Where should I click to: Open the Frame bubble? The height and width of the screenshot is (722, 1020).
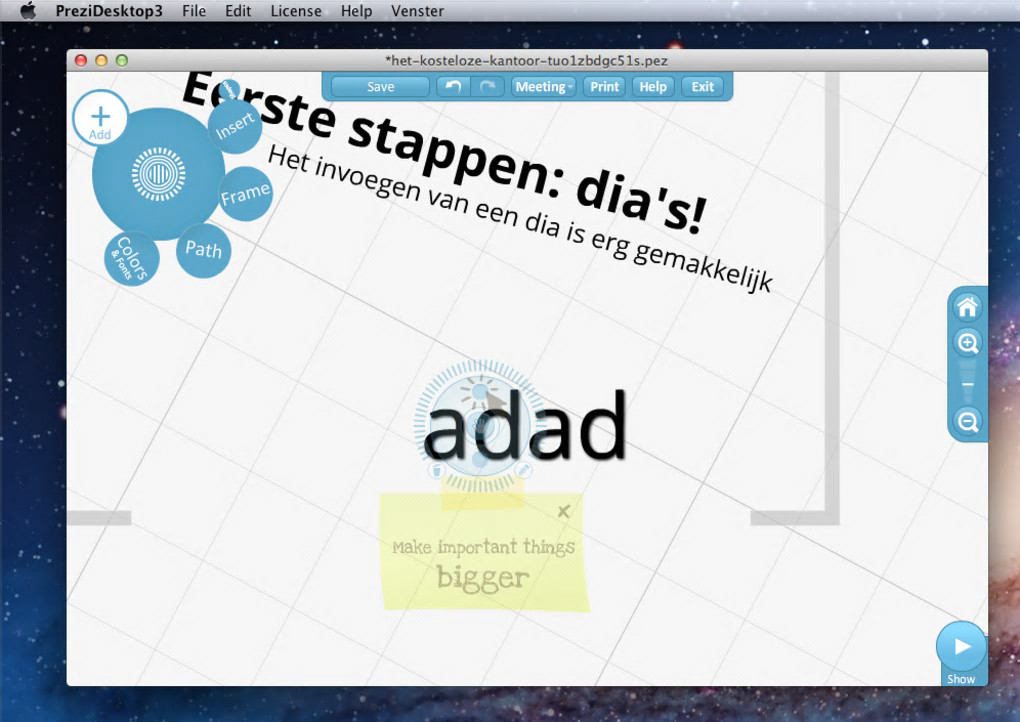pyautogui.click(x=245, y=194)
